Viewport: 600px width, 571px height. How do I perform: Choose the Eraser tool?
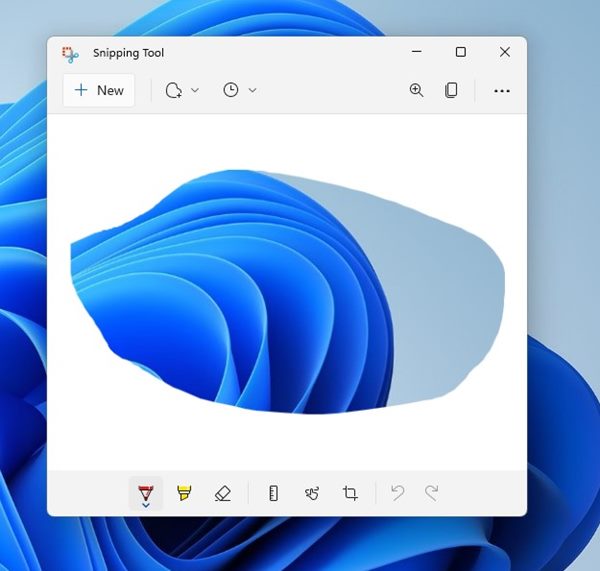[x=222, y=493]
